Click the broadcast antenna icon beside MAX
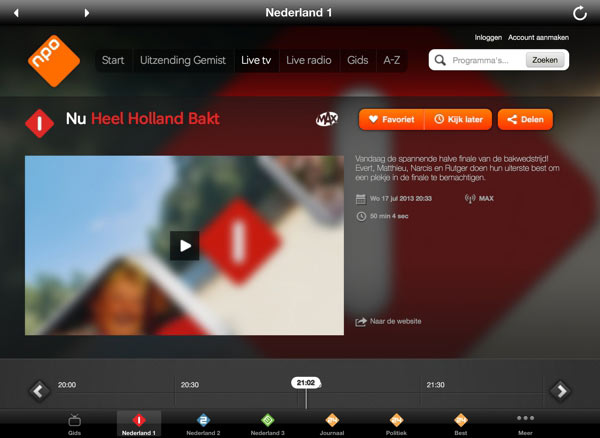 click(470, 199)
